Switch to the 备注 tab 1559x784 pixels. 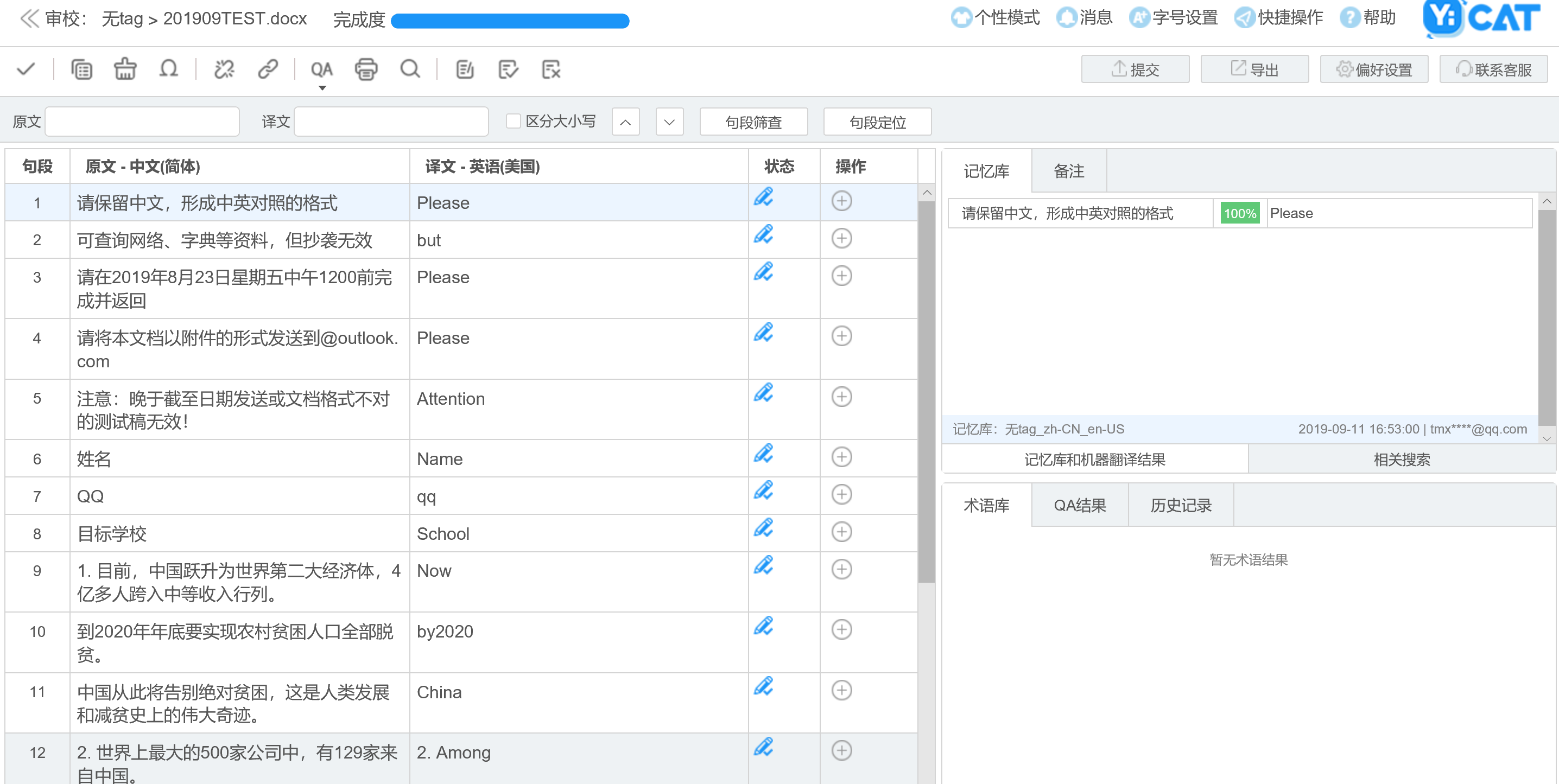tap(1069, 171)
